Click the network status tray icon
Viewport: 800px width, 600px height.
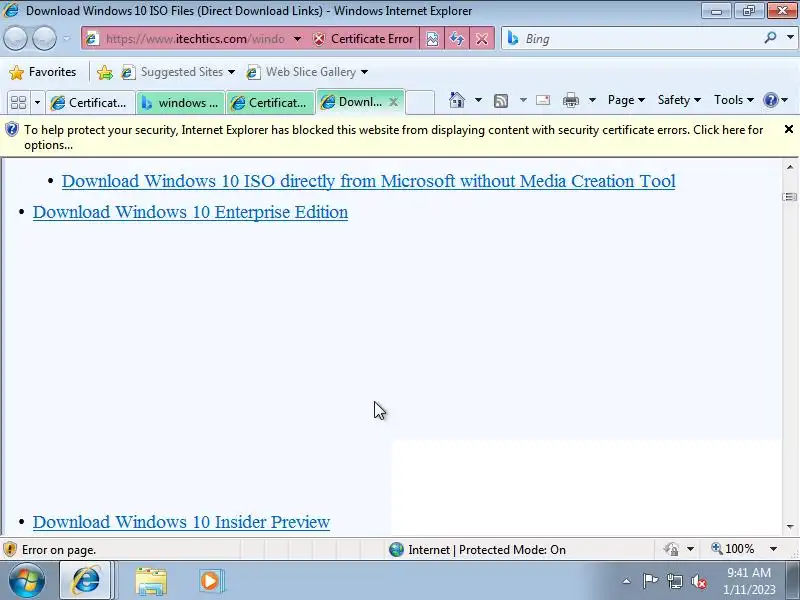tap(674, 581)
